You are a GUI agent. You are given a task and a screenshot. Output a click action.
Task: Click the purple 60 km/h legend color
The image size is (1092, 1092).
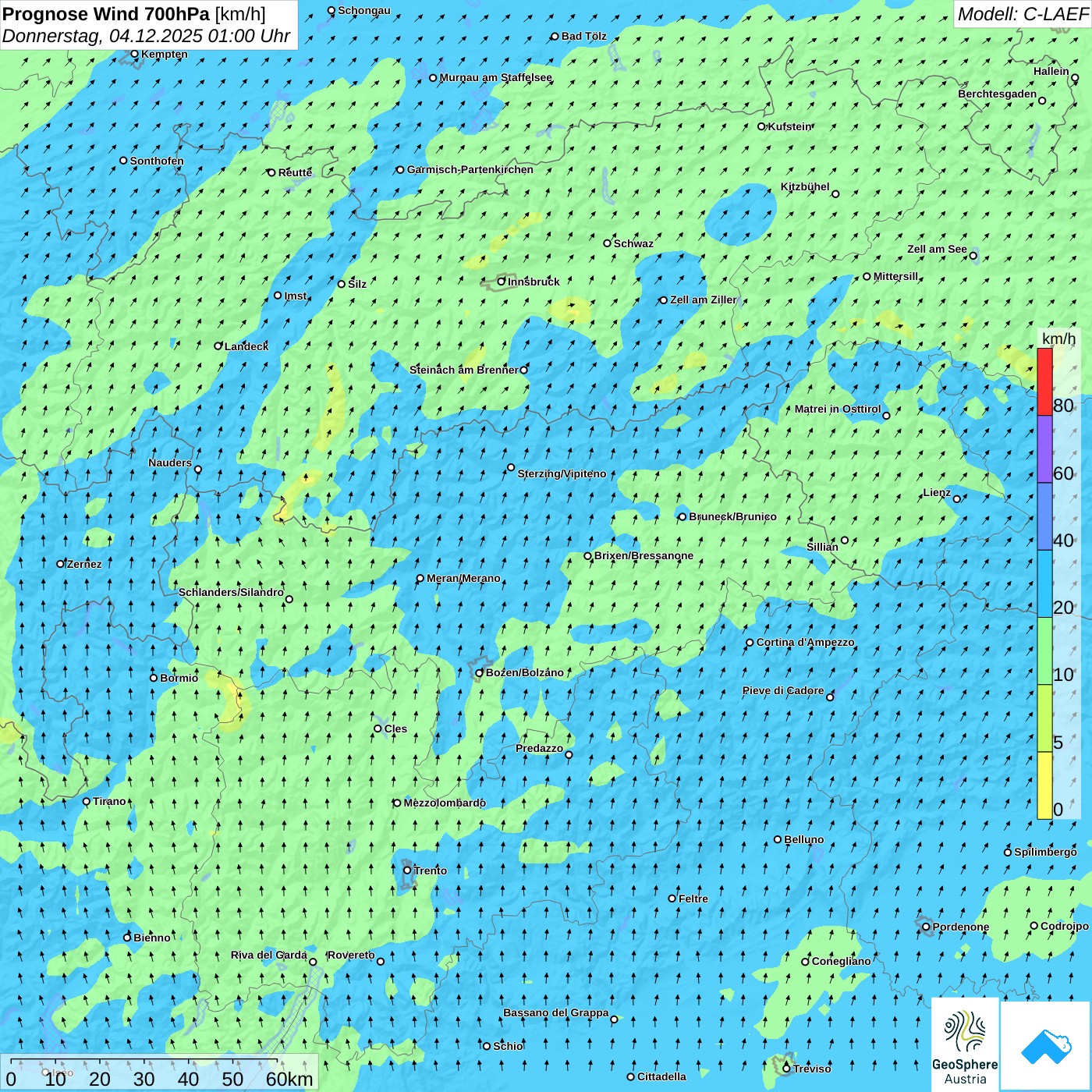point(1044,449)
